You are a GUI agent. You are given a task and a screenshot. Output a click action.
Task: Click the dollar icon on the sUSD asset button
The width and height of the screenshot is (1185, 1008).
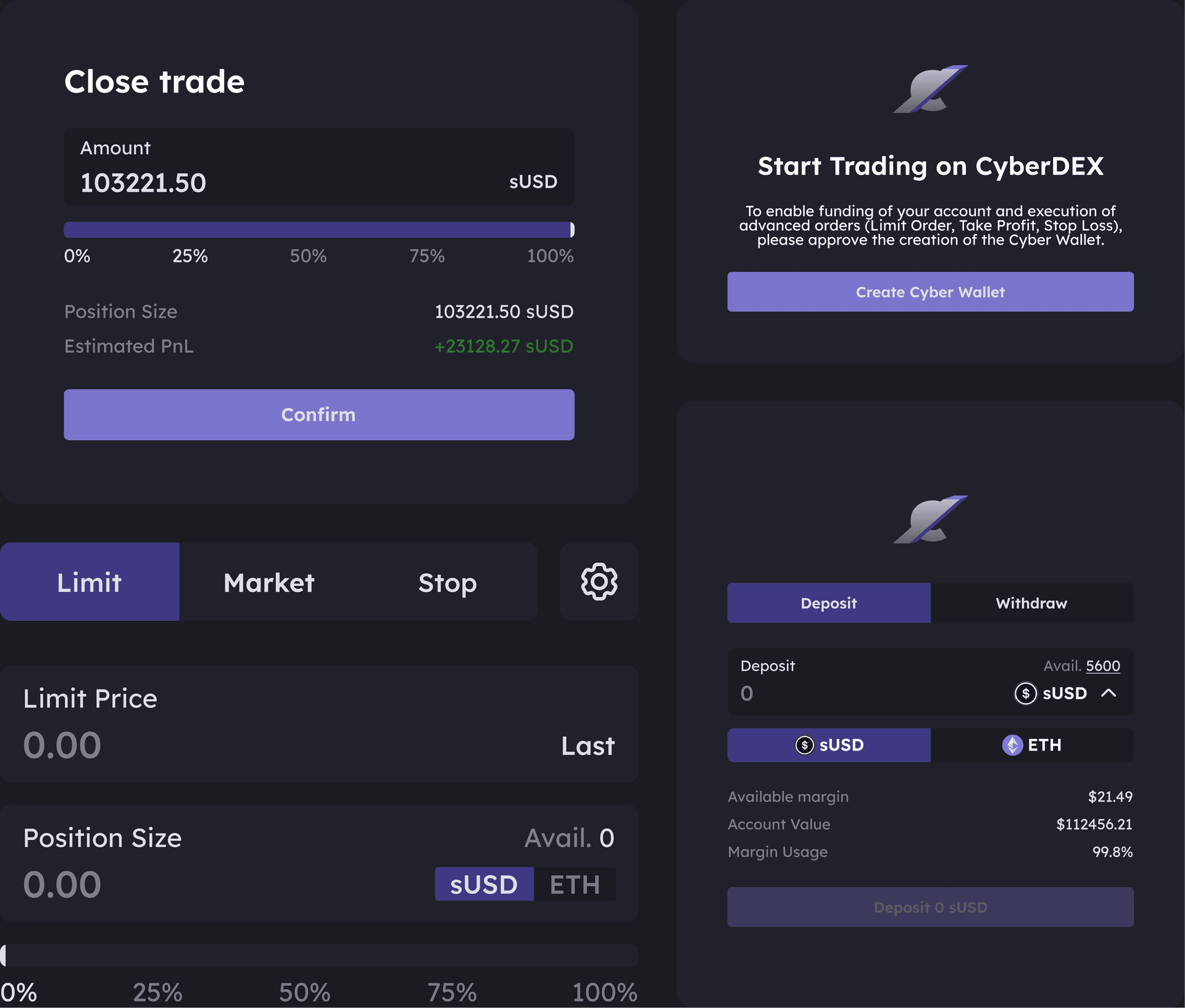coord(804,745)
